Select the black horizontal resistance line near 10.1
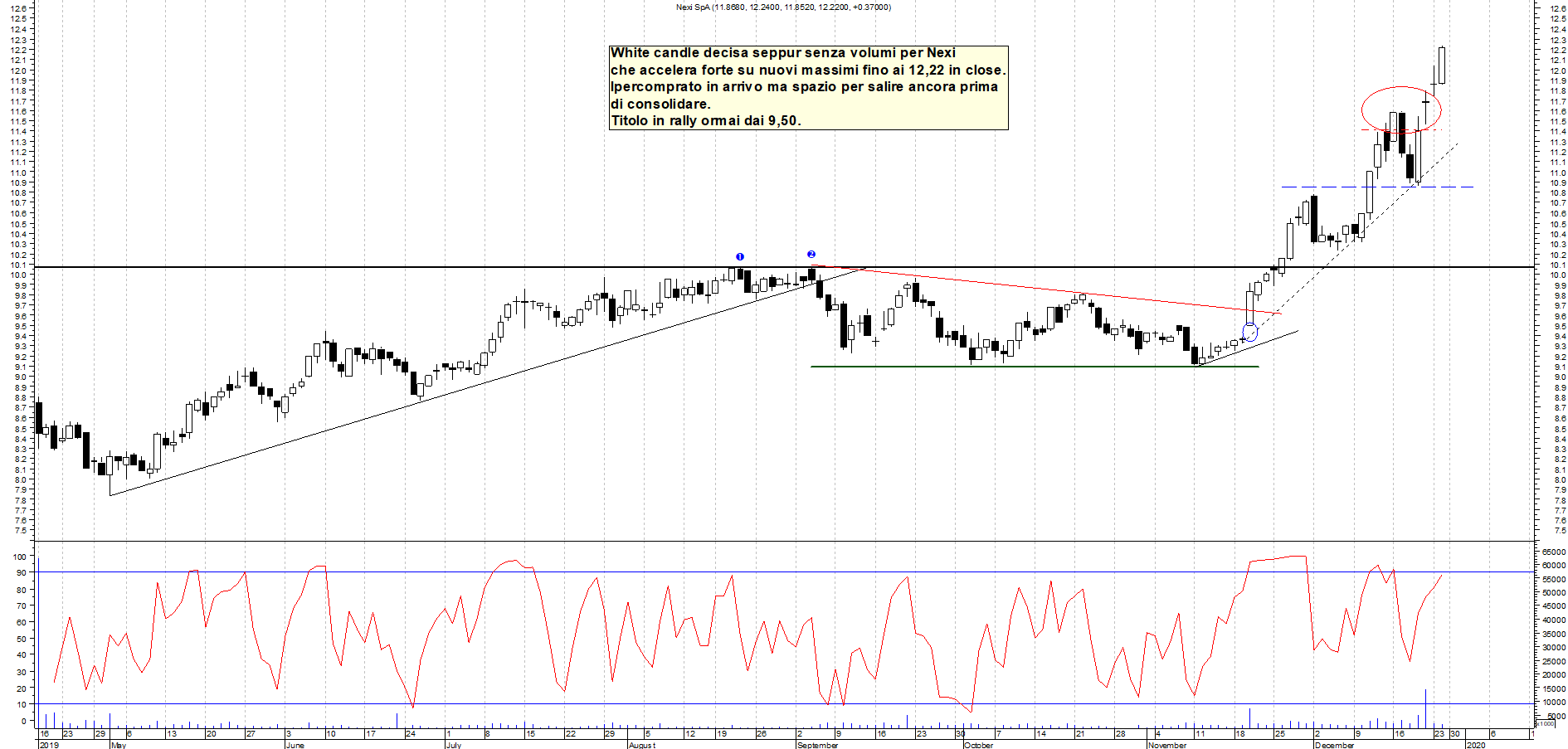Image resolution: width=1568 pixels, height=749 pixels. 784,267
